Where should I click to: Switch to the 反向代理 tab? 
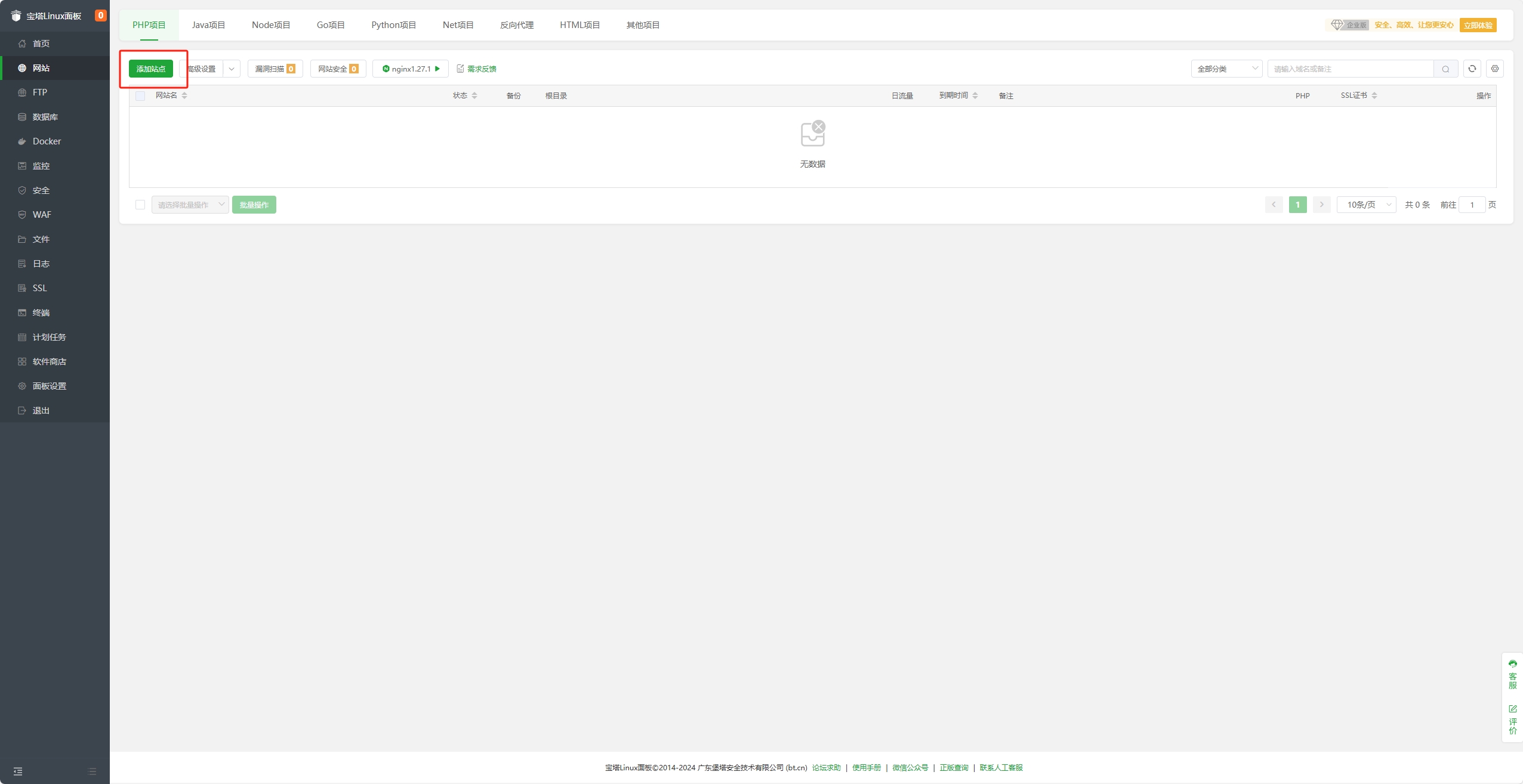coord(516,25)
